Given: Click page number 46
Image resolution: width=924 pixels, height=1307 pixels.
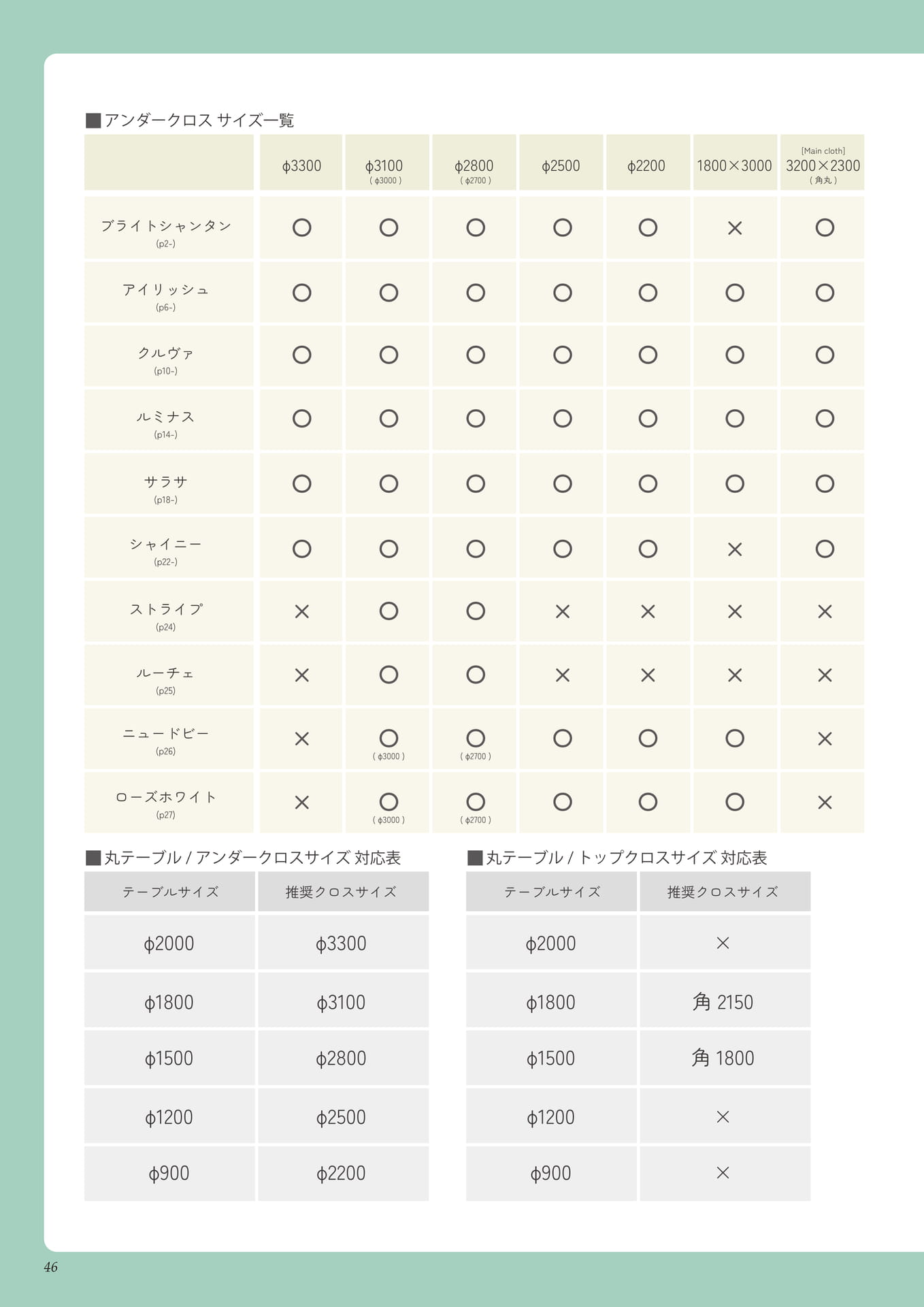Looking at the screenshot, I should pyautogui.click(x=50, y=1267).
